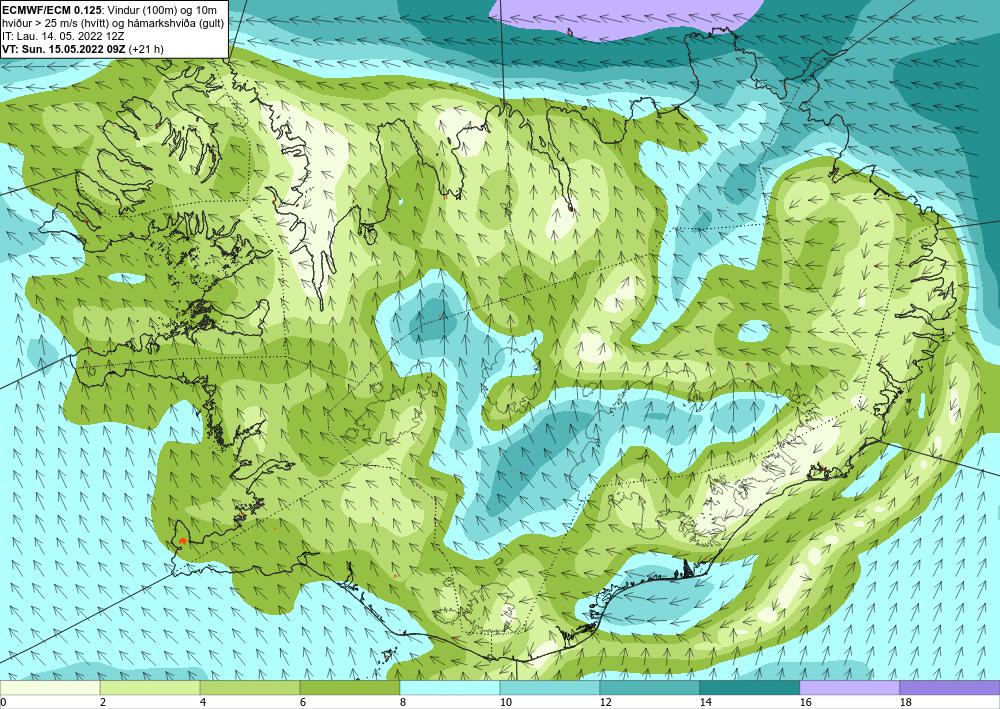This screenshot has width=1000, height=709.
Task: Click the purple legend swatch above 18 m/s
Action: (950, 688)
